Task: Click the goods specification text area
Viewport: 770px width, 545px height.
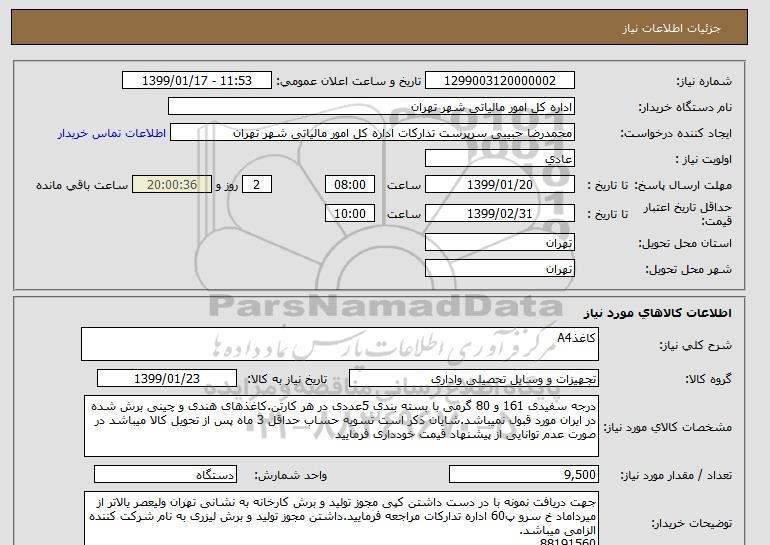Action: pyautogui.click(x=341, y=426)
